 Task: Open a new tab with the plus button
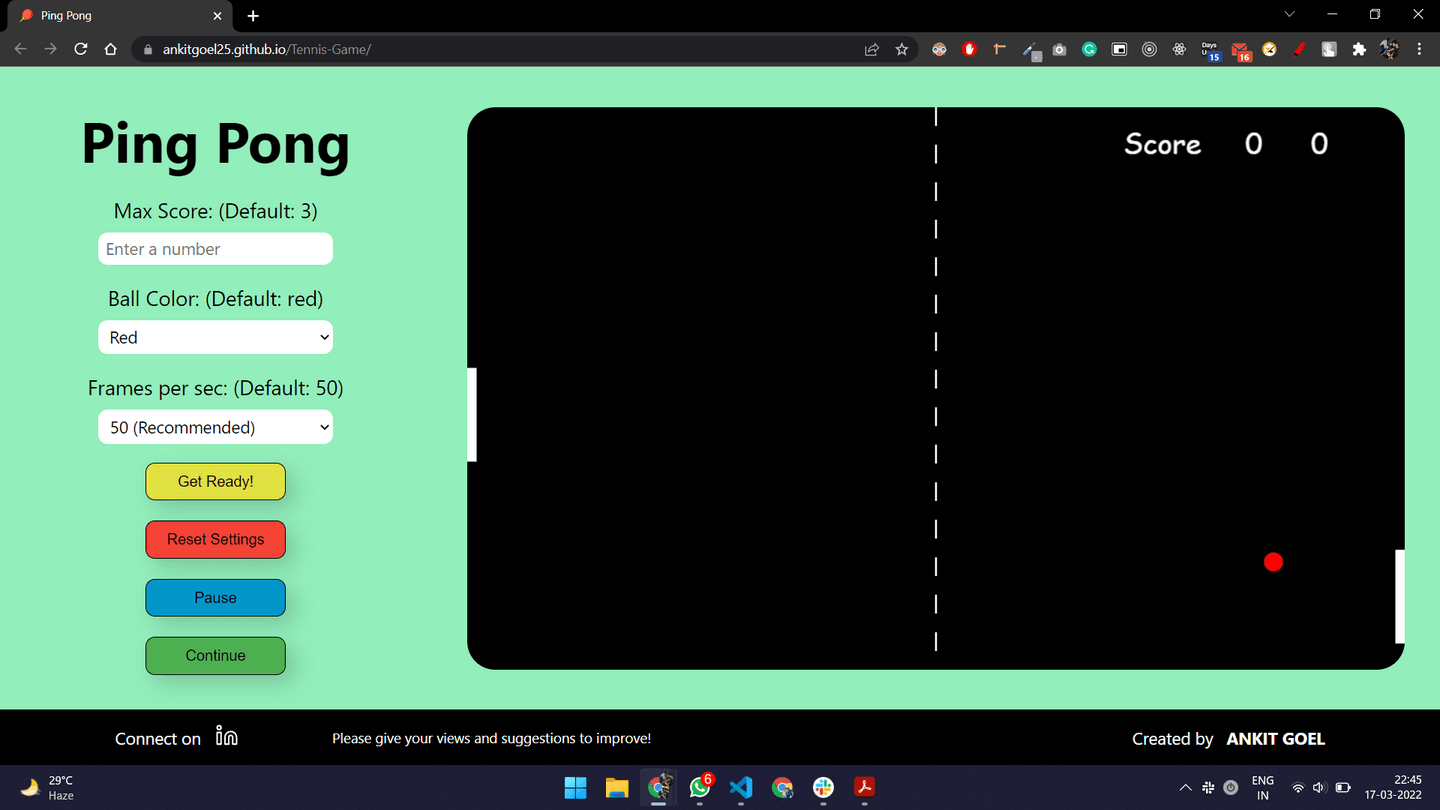pos(253,16)
